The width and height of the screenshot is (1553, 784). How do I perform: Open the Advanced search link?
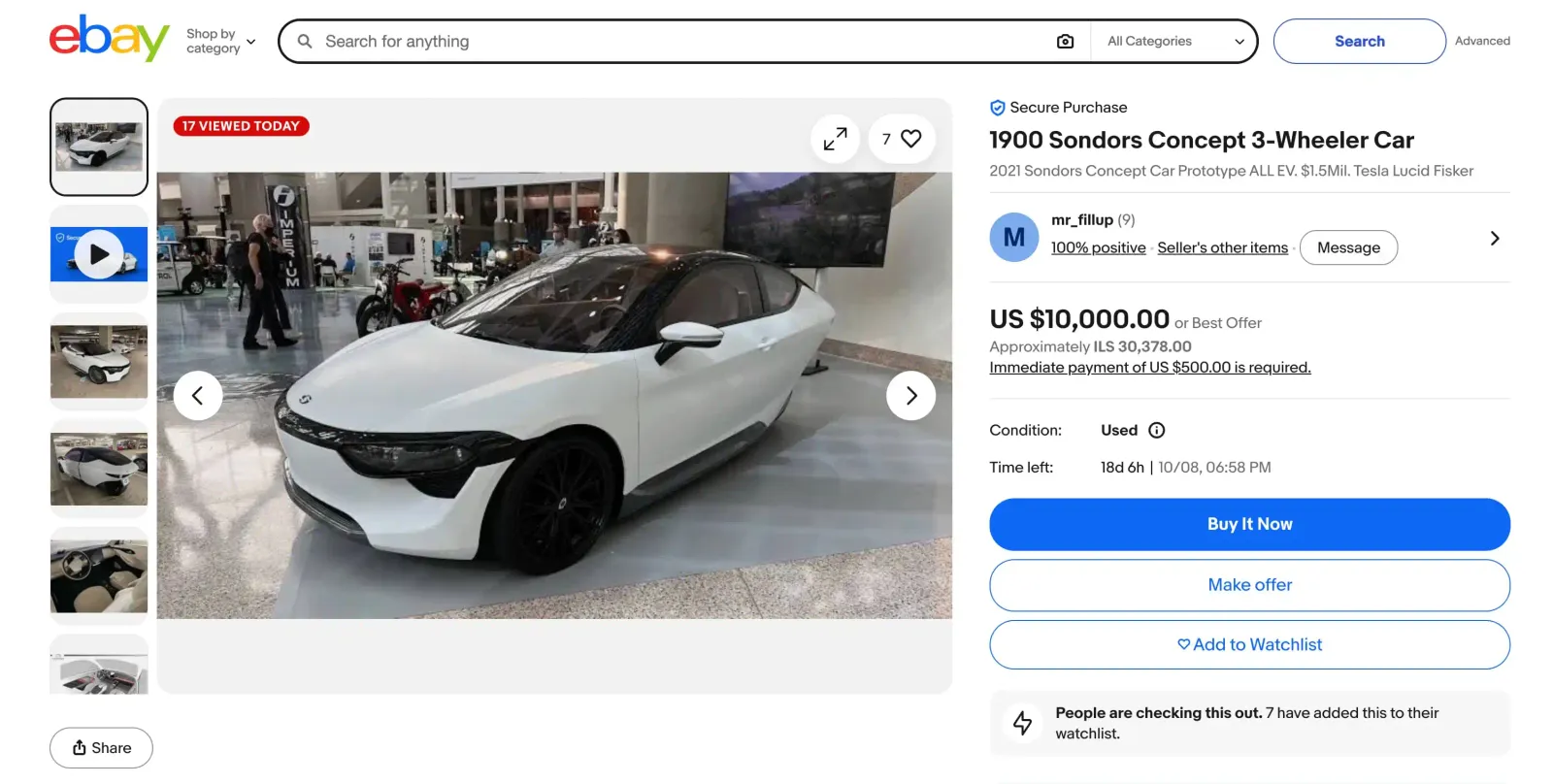1482,41
